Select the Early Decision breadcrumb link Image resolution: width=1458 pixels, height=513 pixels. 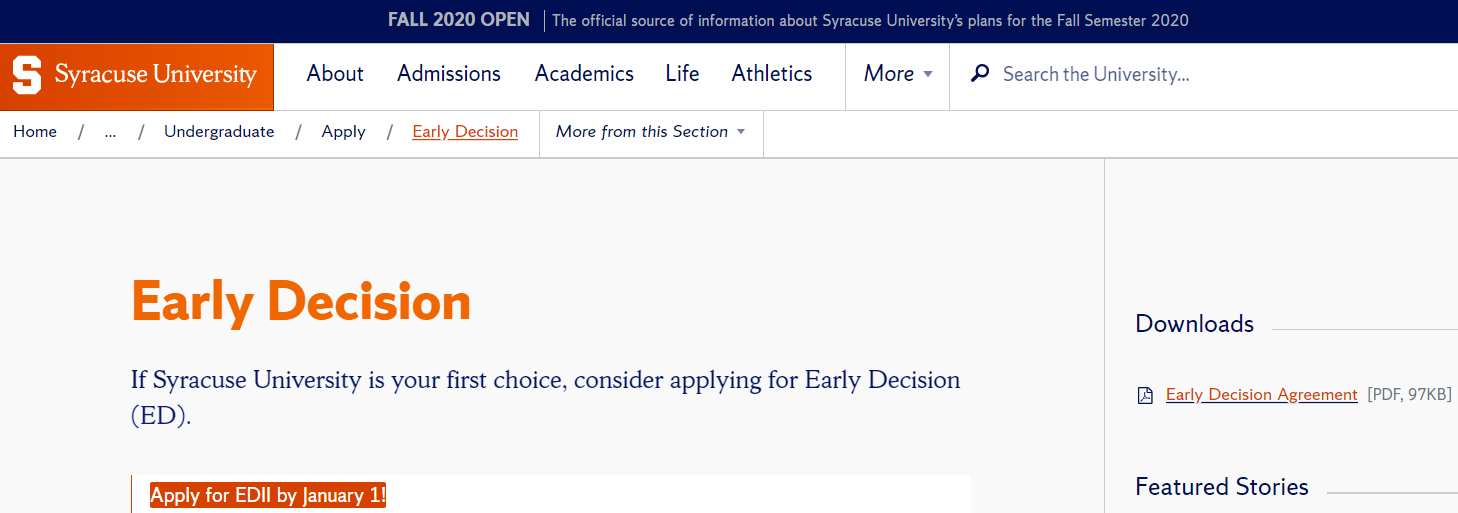click(465, 132)
